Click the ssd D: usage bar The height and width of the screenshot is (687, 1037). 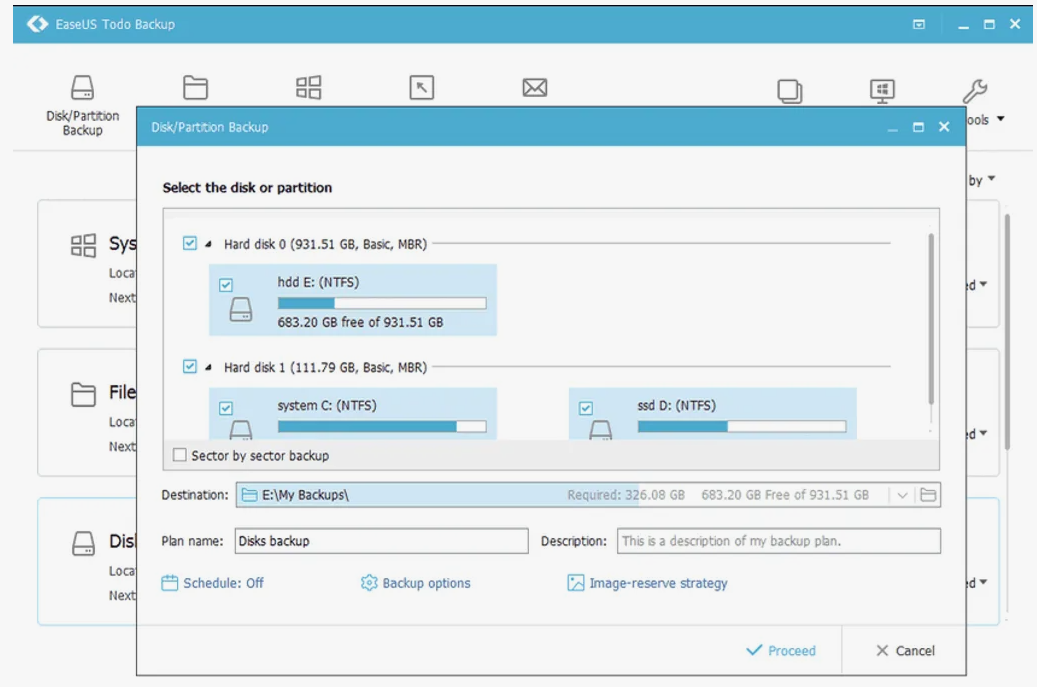(741, 426)
